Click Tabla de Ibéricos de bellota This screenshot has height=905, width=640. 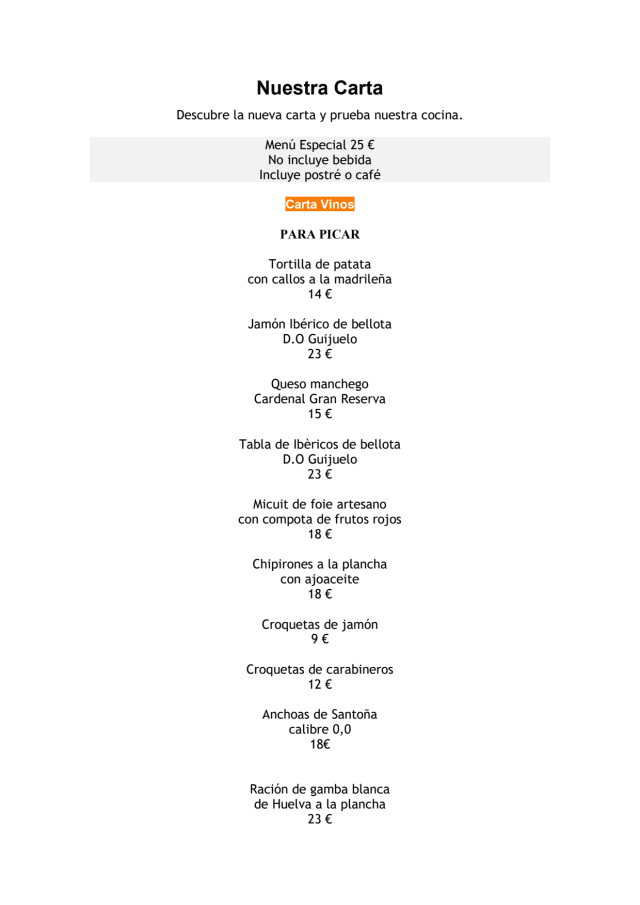[x=319, y=444]
